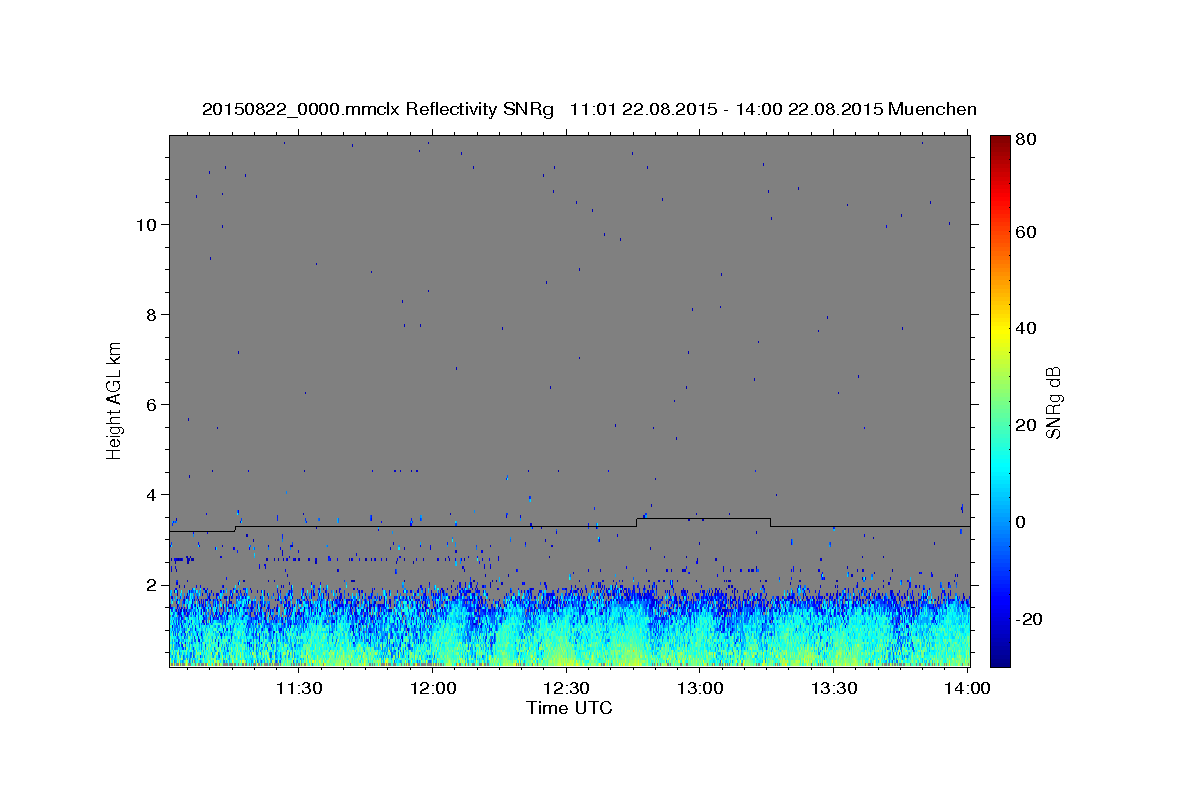Click the colorbar value 20

(x=1025, y=425)
